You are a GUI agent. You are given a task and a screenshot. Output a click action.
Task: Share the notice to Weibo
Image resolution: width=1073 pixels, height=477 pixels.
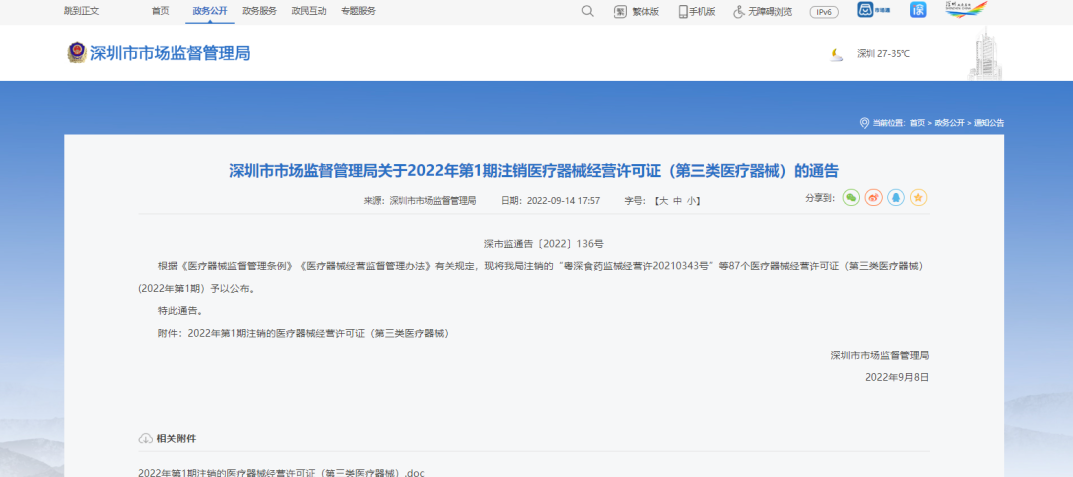coord(873,198)
